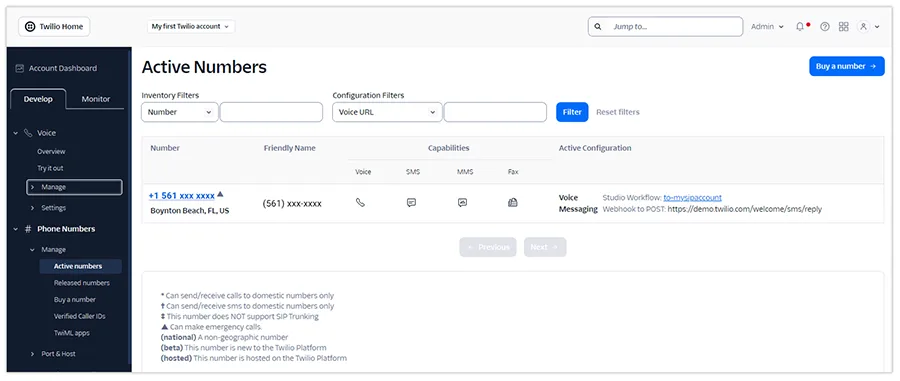900x381 pixels.
Task: Collapse the Phone Numbers section
Action: click(15, 229)
